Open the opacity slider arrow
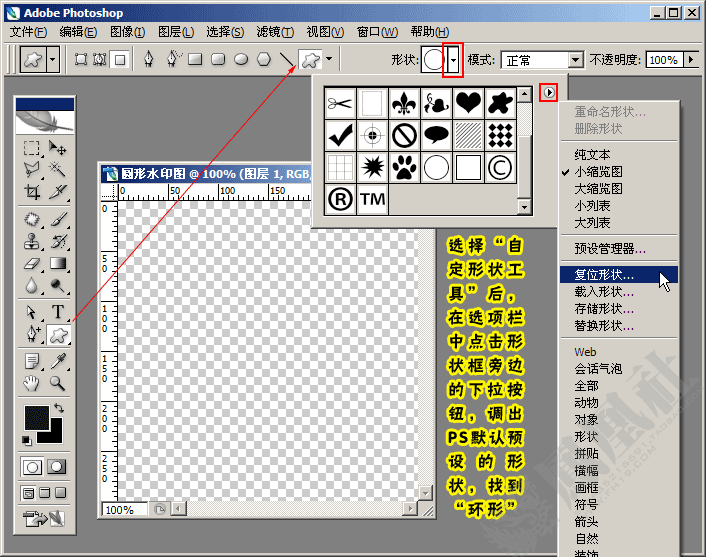Image resolution: width=706 pixels, height=557 pixels. (691, 59)
